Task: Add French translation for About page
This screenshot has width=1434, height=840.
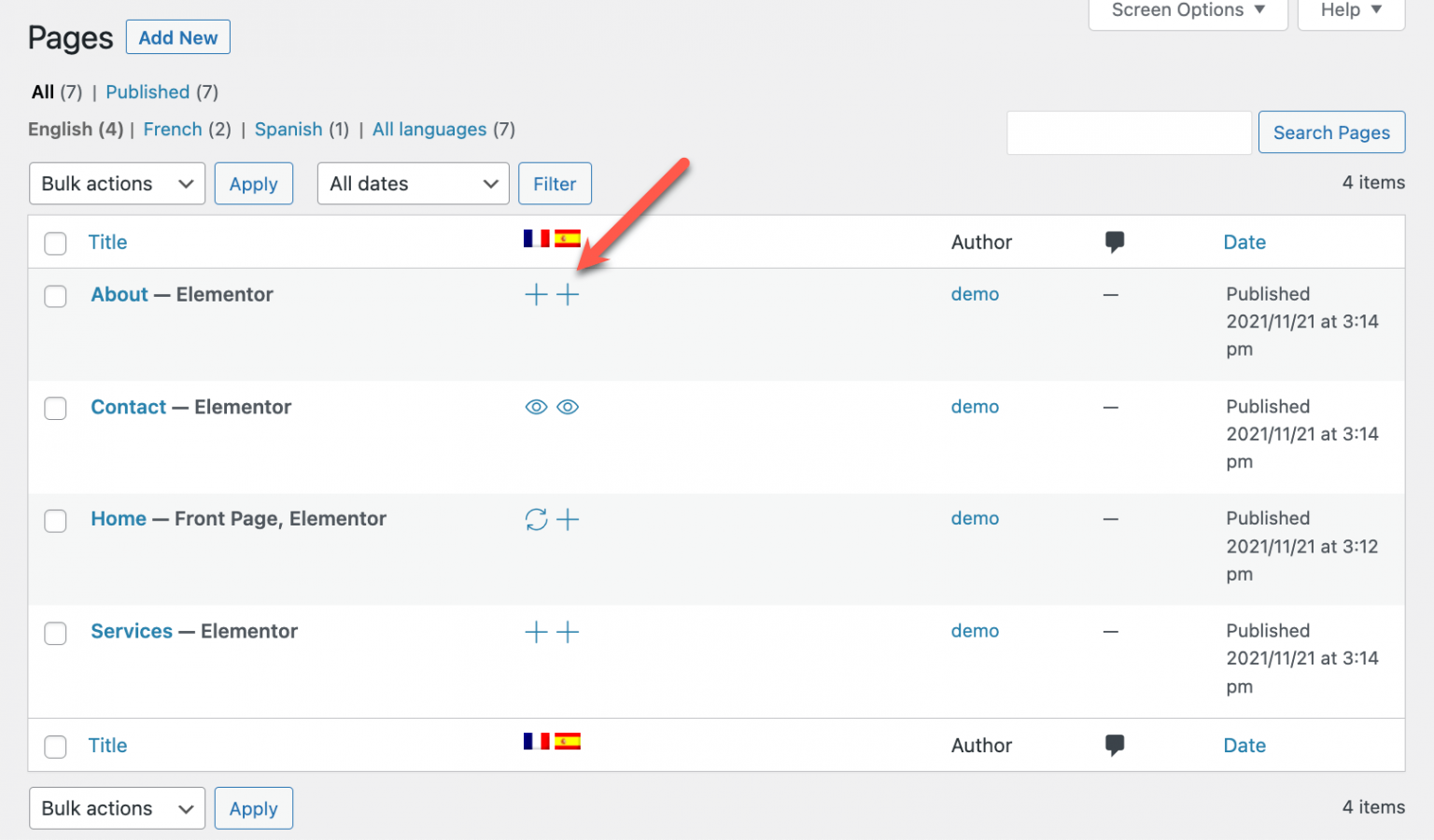Action: pos(536,295)
